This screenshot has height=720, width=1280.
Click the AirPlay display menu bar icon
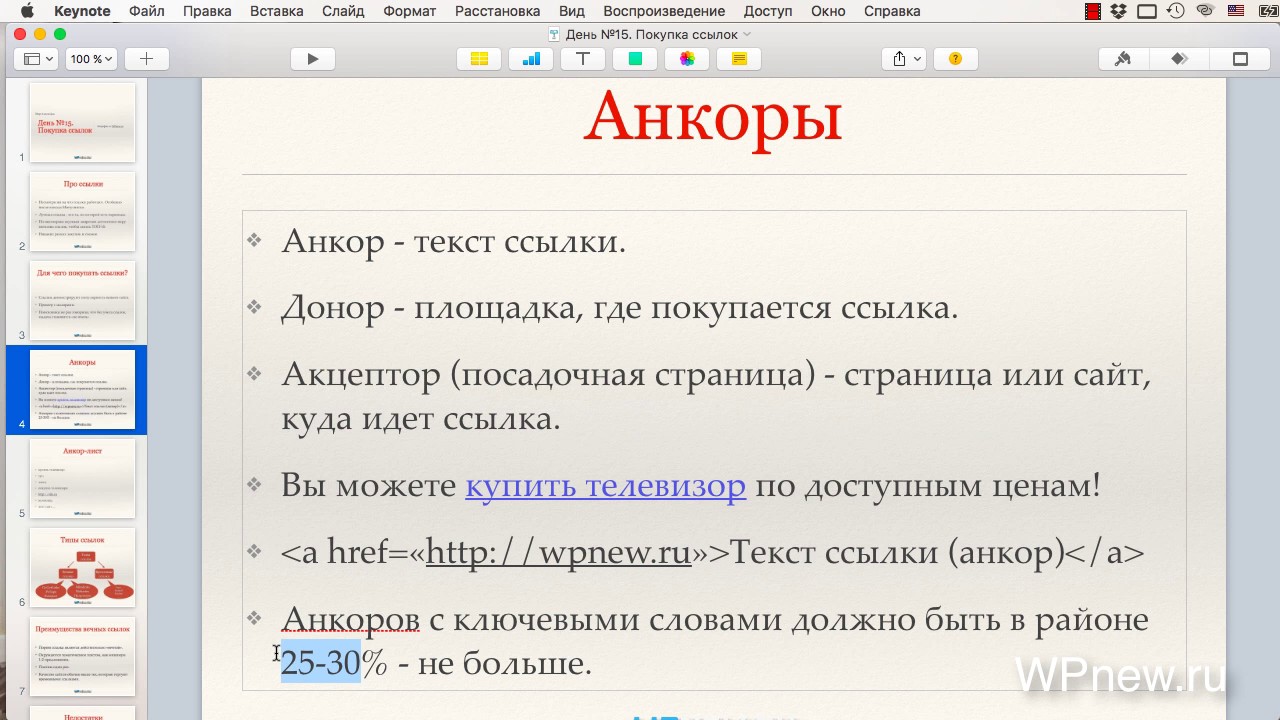click(x=1147, y=11)
